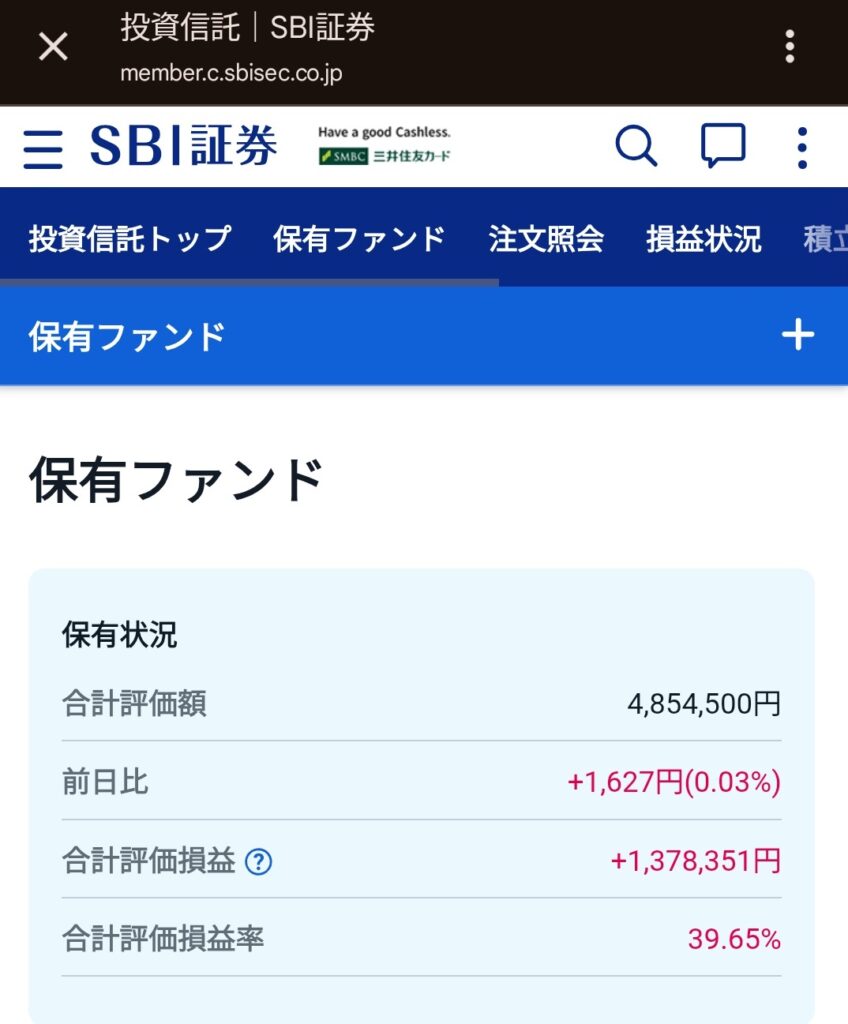848x1024 pixels.
Task: Click the 合計評価額 amount 4,854,500円
Action: click(x=704, y=704)
